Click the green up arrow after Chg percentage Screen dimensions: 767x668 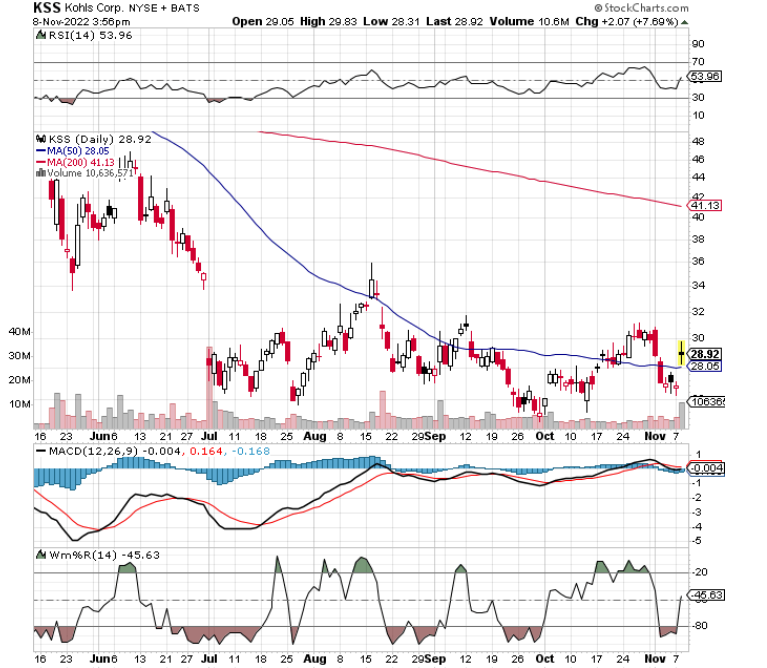[x=684, y=22]
